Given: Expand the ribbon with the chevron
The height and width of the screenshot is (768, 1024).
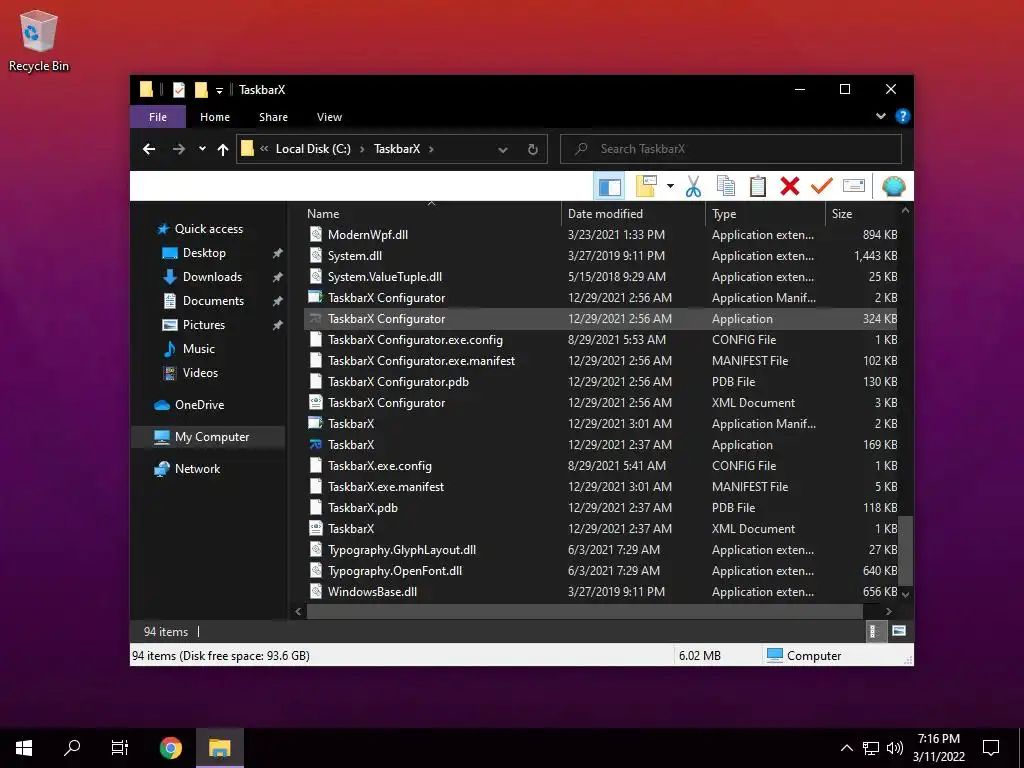Looking at the screenshot, I should (881, 116).
